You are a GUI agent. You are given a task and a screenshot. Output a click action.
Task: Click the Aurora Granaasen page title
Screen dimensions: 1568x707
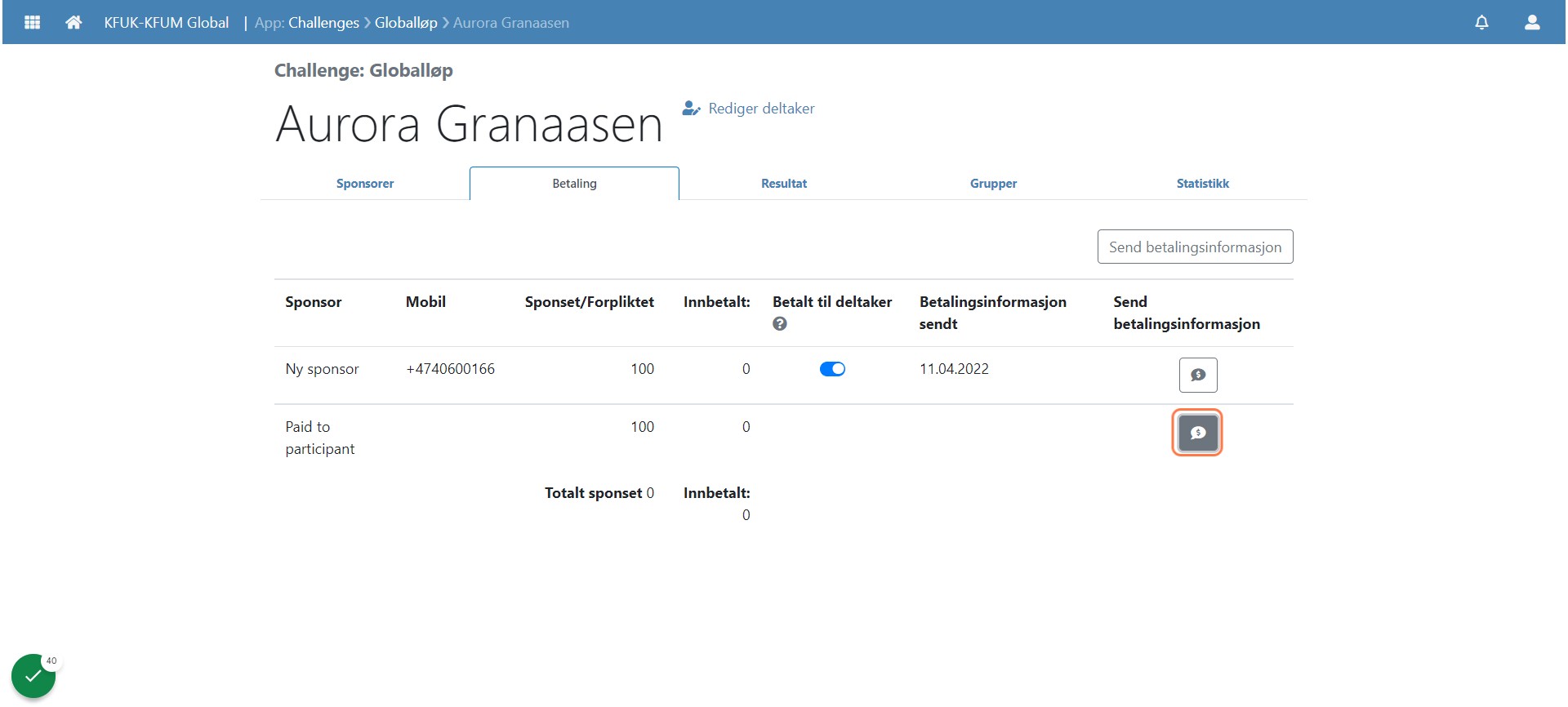coord(469,124)
